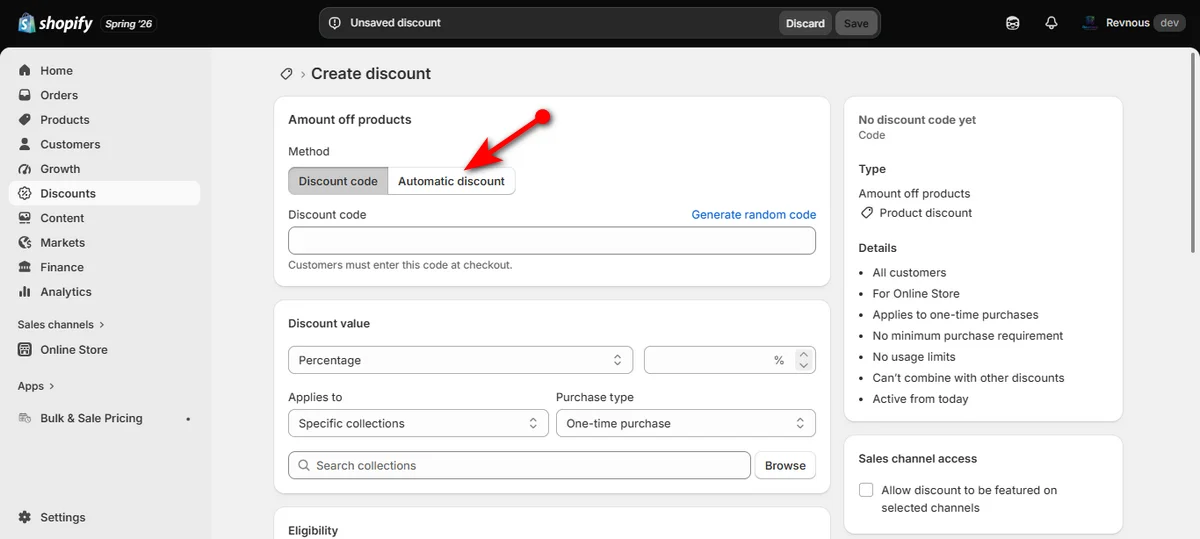Click the Online Store shop icon
The width and height of the screenshot is (1200, 539).
(x=25, y=350)
